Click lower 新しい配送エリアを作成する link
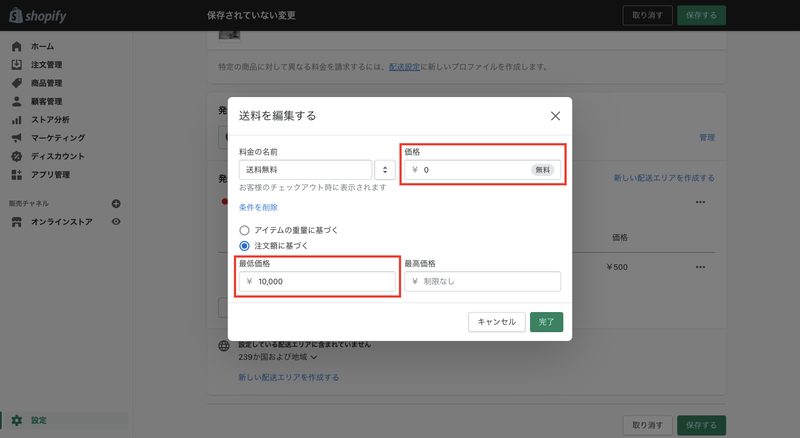 coord(288,377)
